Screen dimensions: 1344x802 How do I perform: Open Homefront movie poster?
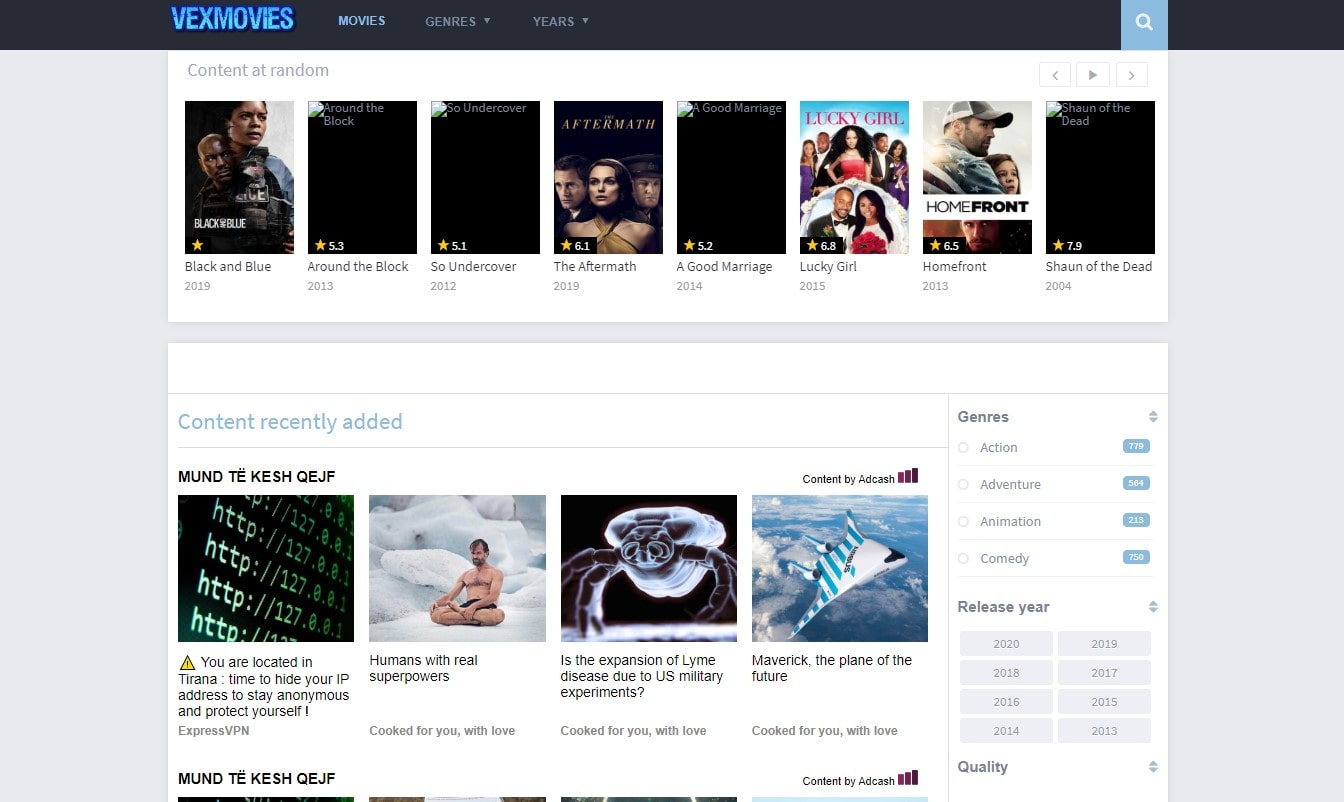tap(977, 177)
